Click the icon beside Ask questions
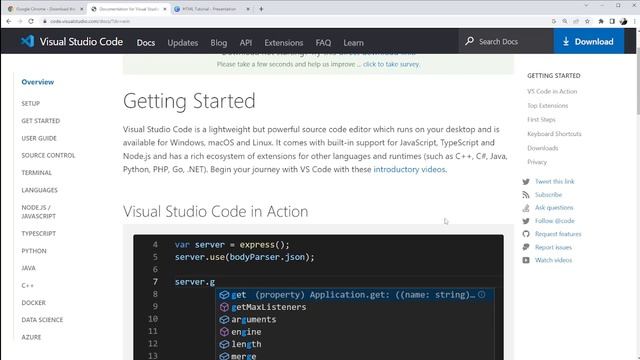Screen dimensions: 640x360 (x=526, y=208)
